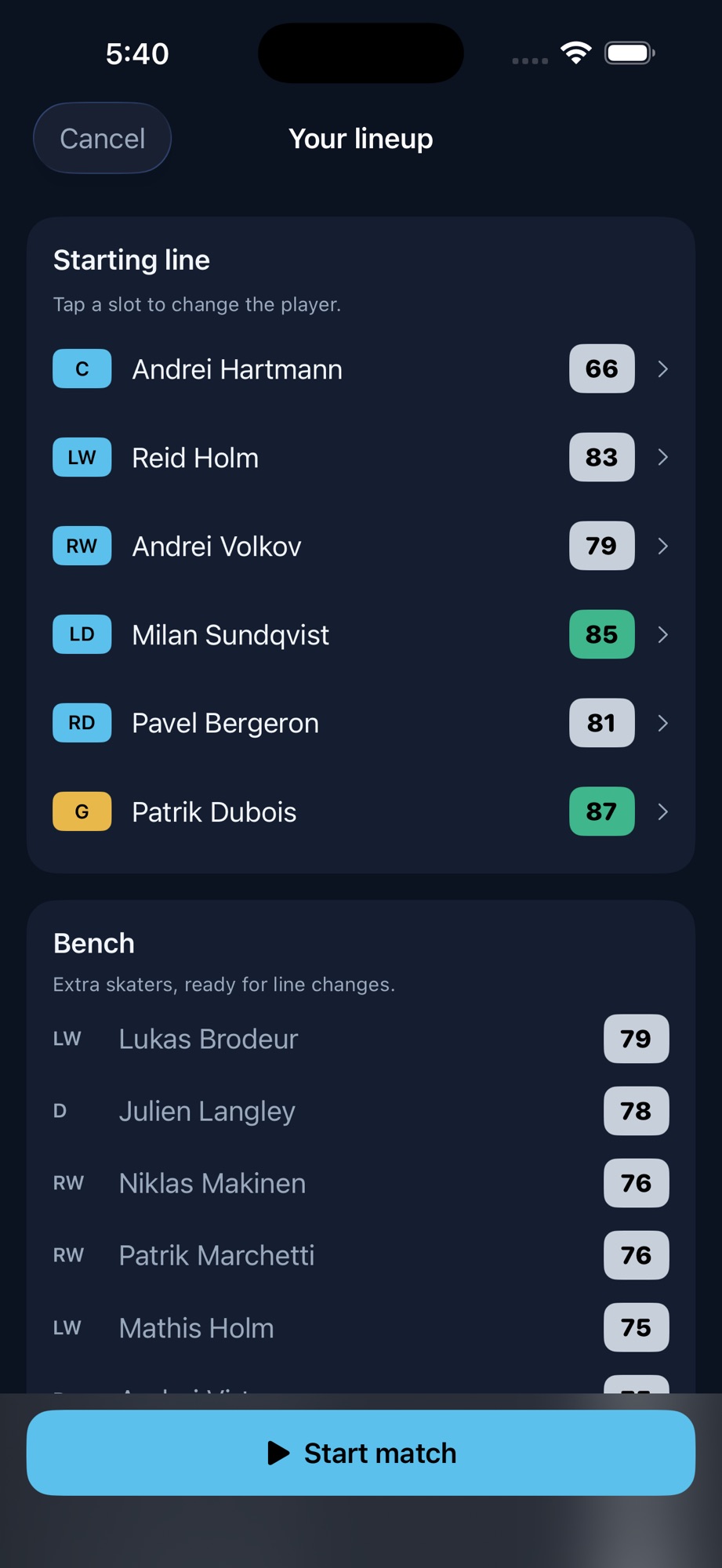722x1568 pixels.
Task: Open chevron for Patrik Dubois slot
Action: (662, 811)
